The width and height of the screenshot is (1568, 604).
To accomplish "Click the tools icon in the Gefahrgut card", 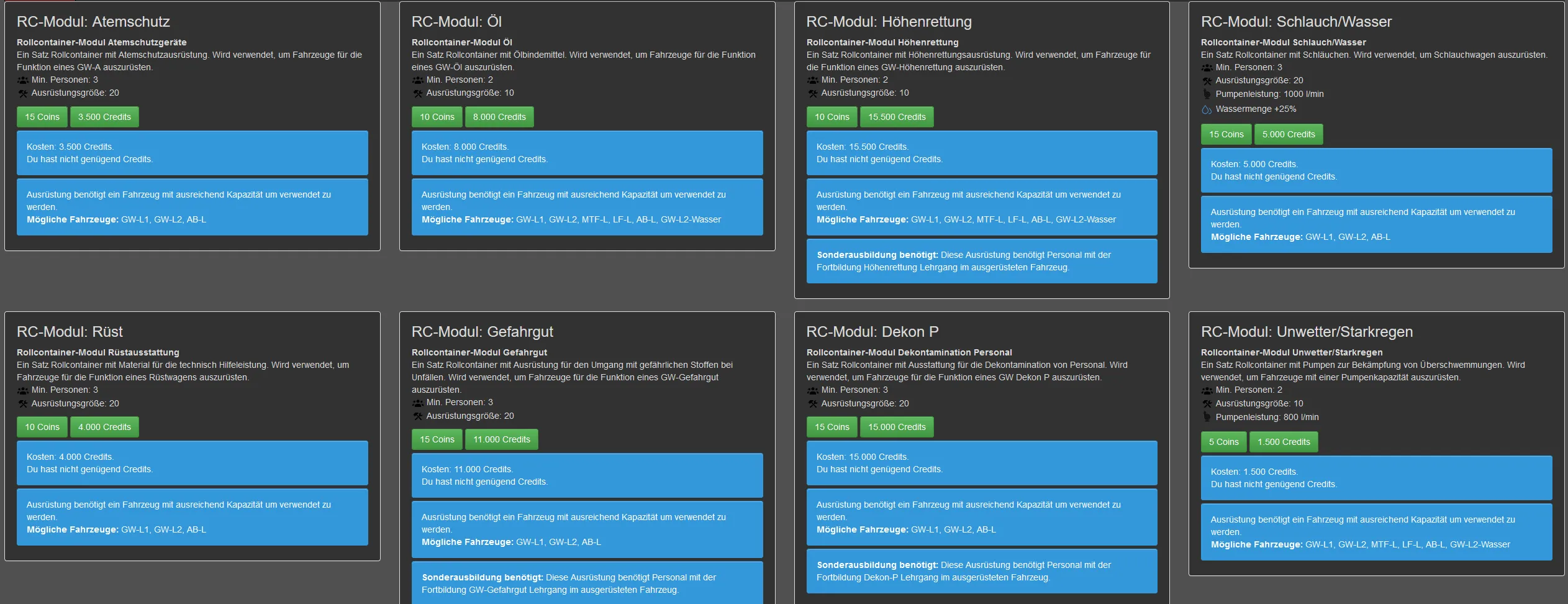I will coord(417,416).
